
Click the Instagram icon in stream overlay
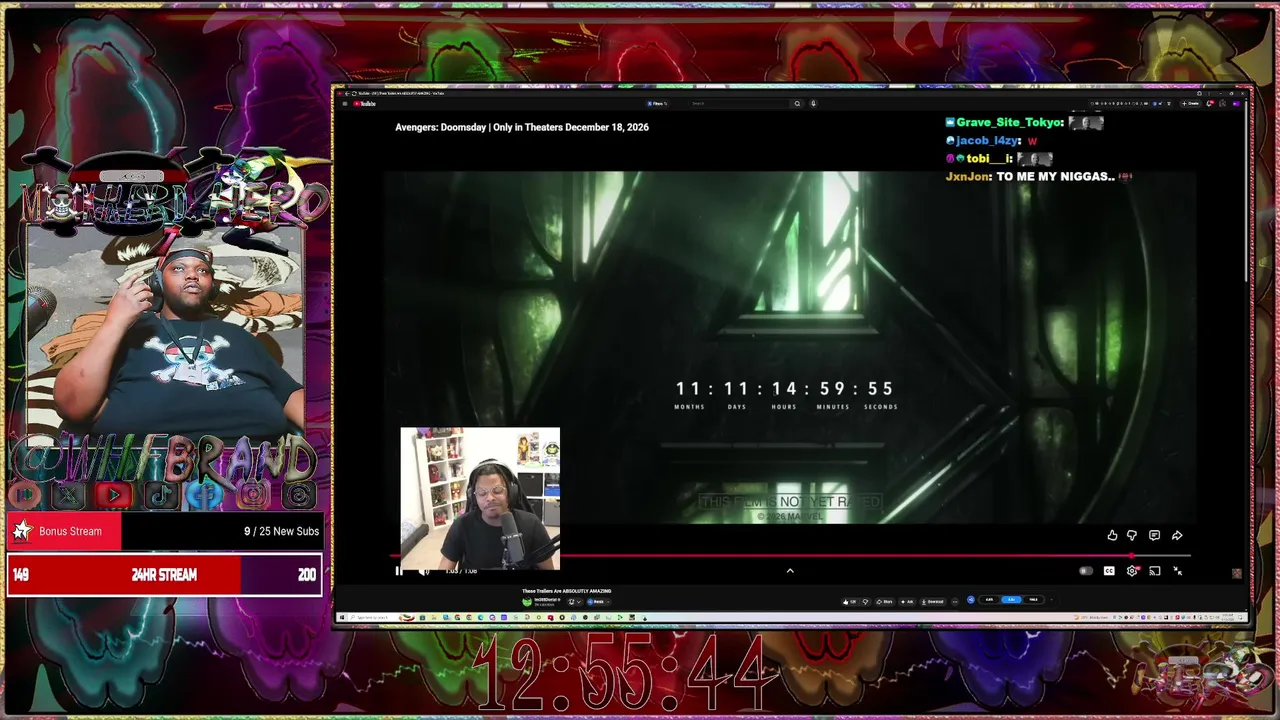[253, 494]
